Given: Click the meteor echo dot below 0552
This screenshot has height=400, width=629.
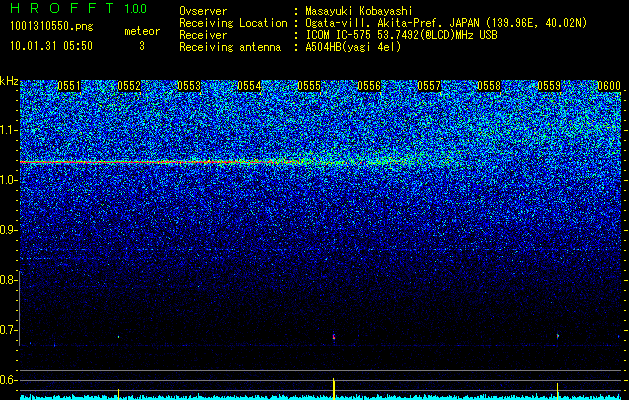Looking at the screenshot, I should coord(118,337).
